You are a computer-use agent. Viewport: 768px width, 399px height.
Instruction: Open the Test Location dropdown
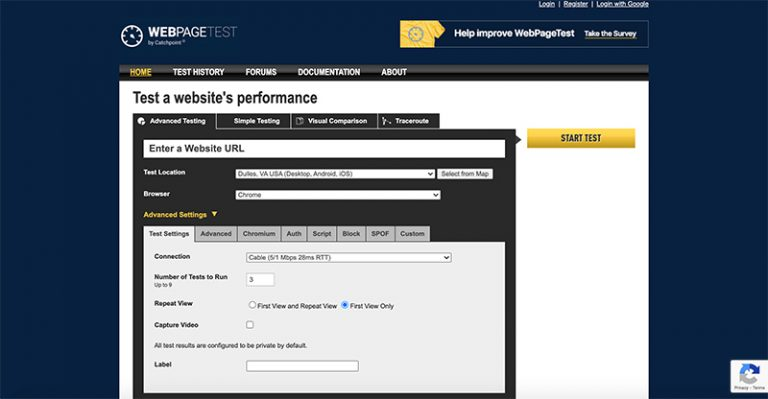pos(335,174)
